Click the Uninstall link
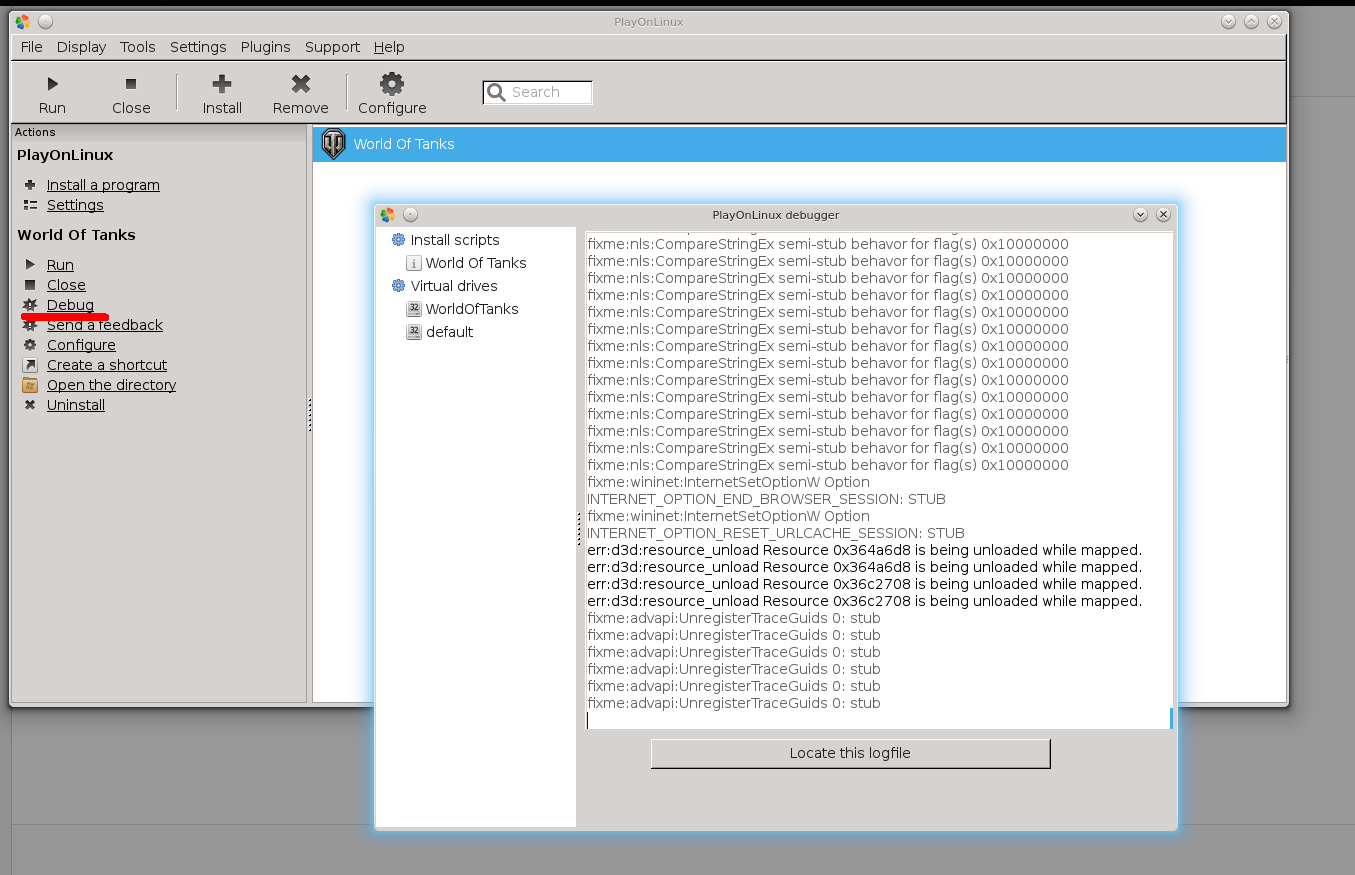 point(76,405)
